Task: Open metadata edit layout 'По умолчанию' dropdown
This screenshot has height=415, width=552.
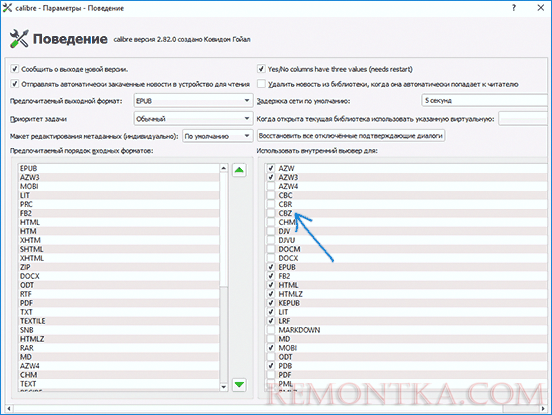Action: tap(218, 136)
